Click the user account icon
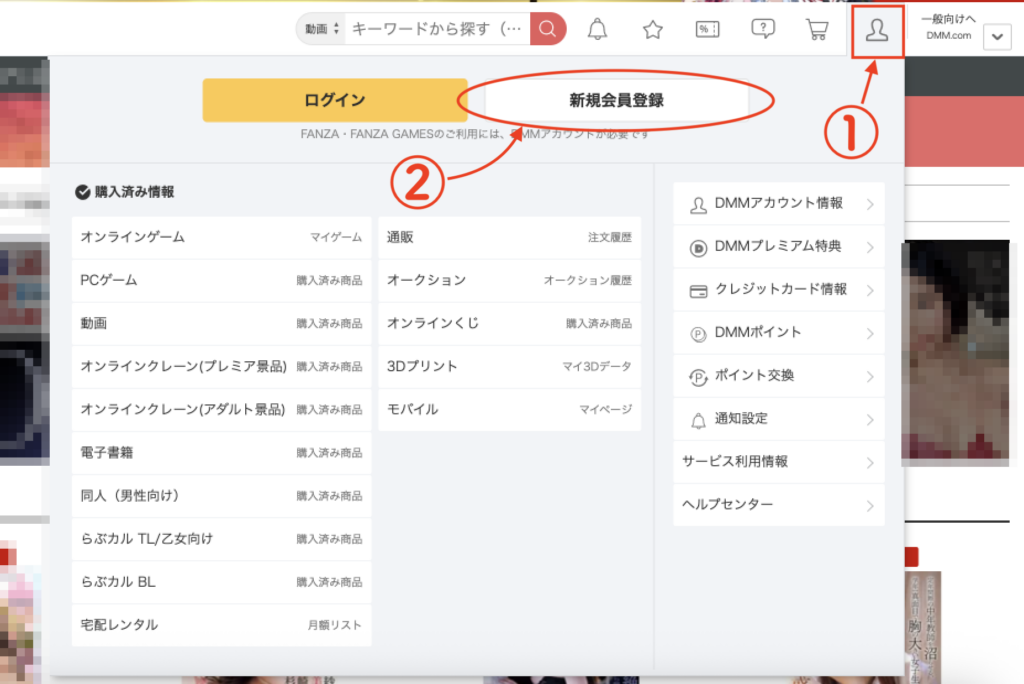The height and width of the screenshot is (684, 1024). (877, 31)
